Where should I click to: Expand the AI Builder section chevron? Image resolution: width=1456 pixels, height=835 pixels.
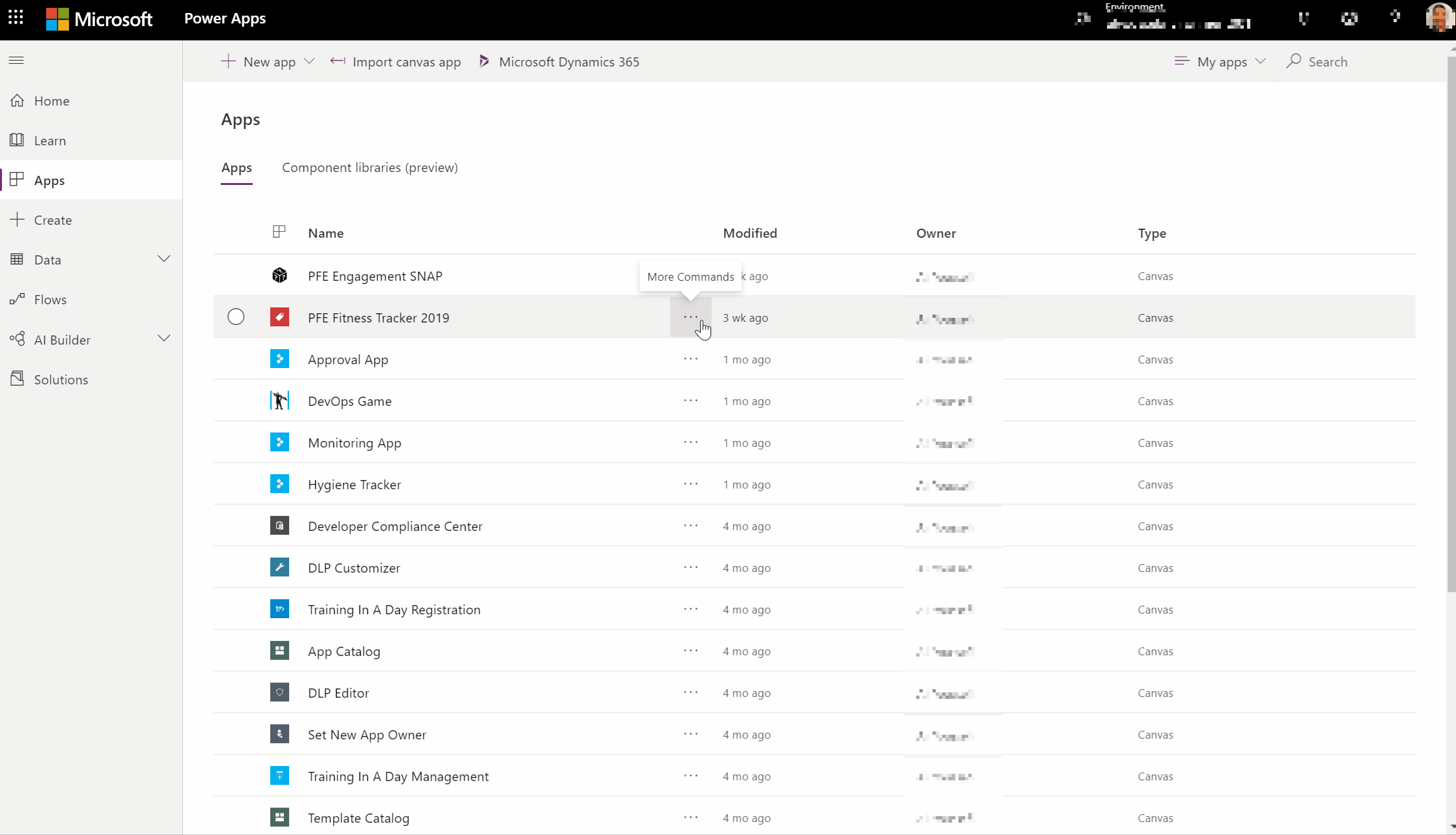point(164,339)
